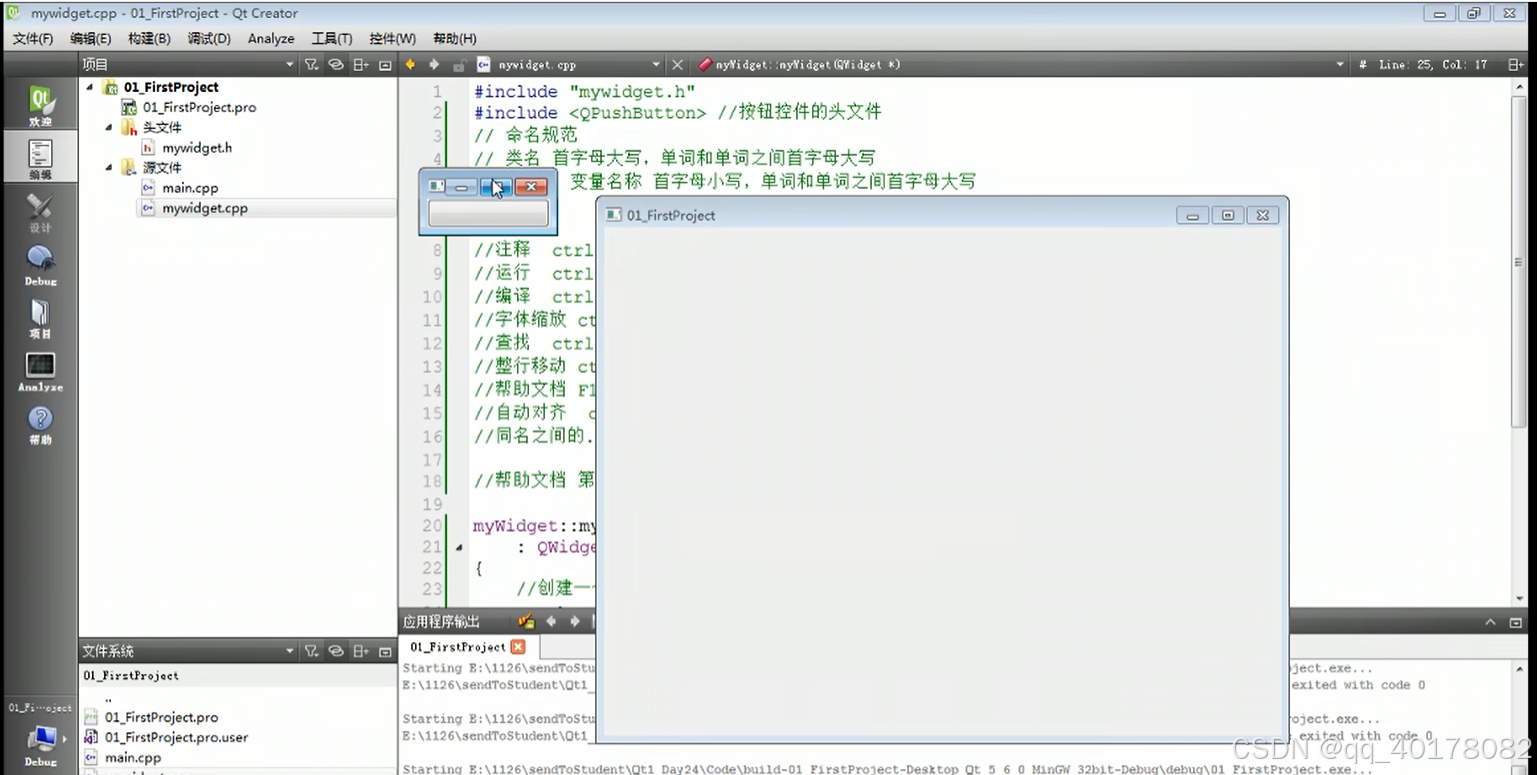This screenshot has height=775, width=1537.
Task: Select mywidget.cpp in project tree
Action: 205,208
